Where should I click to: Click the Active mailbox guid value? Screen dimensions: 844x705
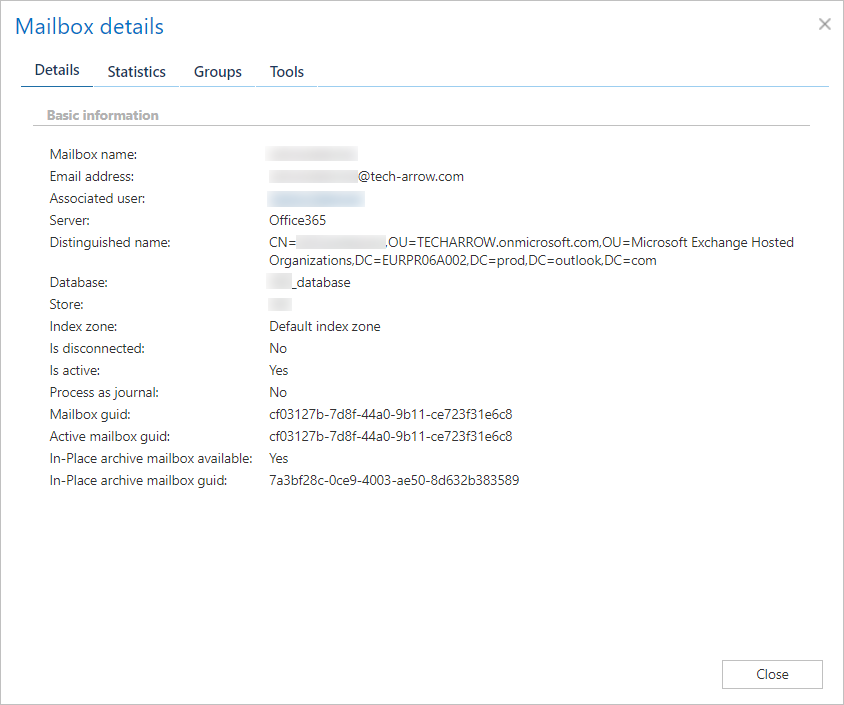pyautogui.click(x=390, y=436)
